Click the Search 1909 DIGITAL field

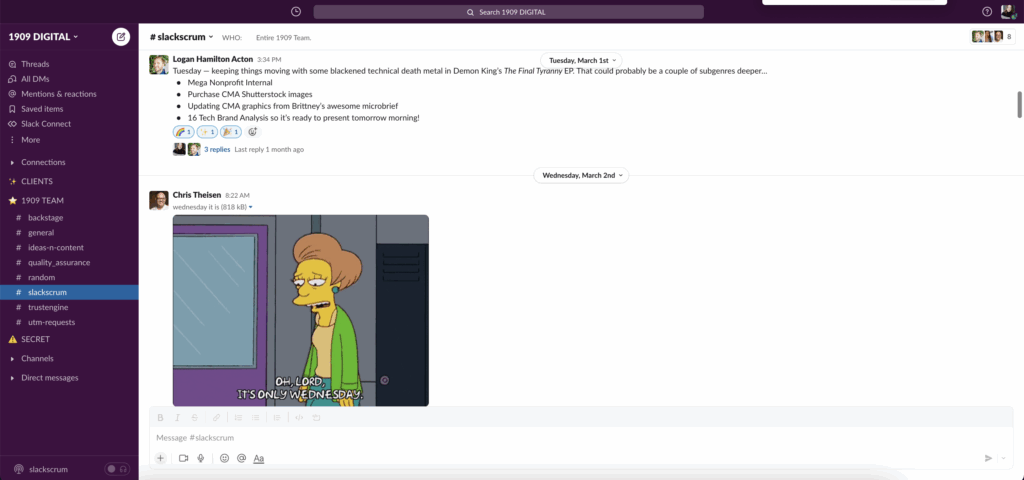pyautogui.click(x=509, y=12)
